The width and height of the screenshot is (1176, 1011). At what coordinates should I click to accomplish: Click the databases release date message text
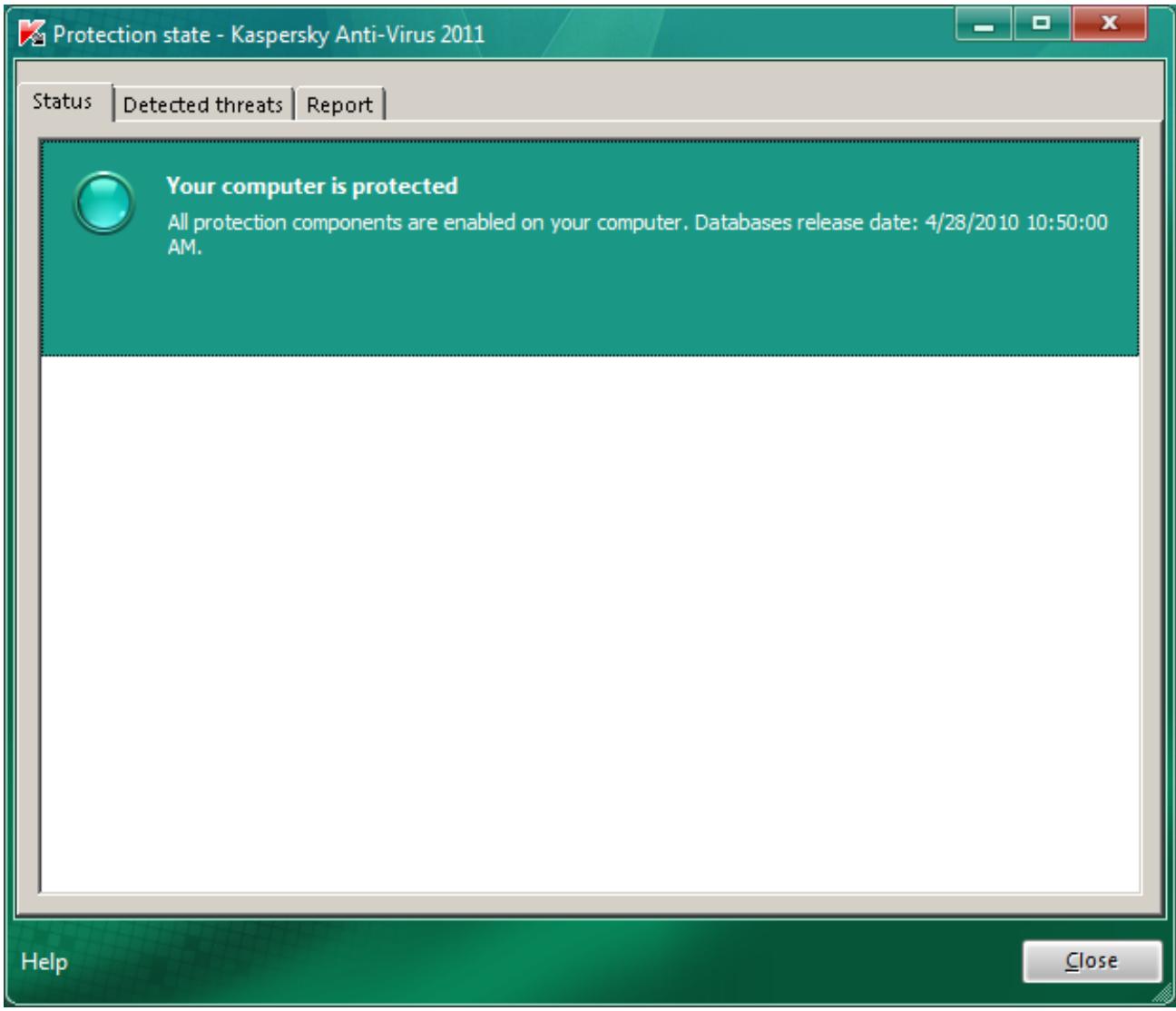click(x=637, y=234)
